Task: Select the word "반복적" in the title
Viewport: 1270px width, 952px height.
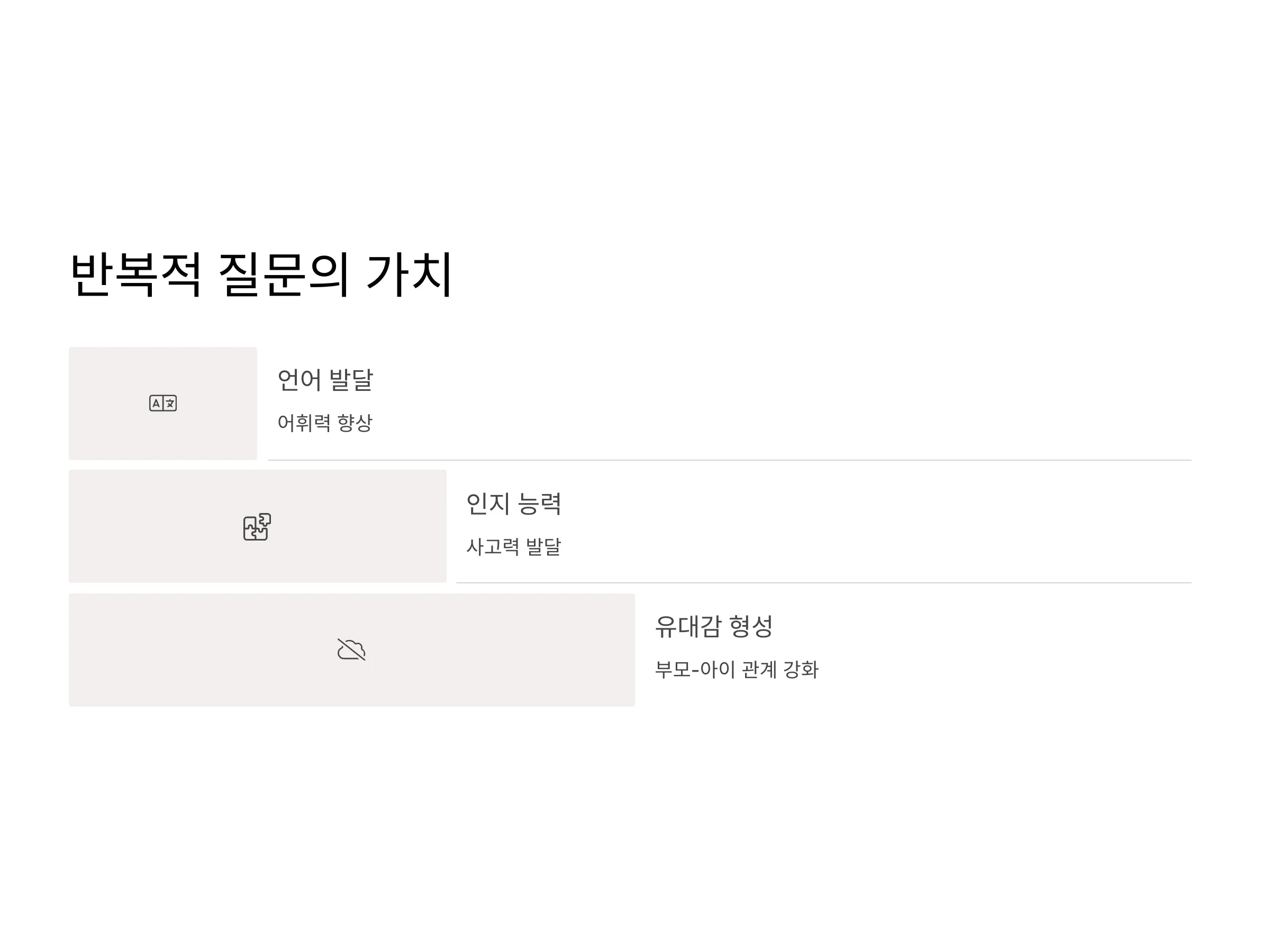Action: pos(136,274)
